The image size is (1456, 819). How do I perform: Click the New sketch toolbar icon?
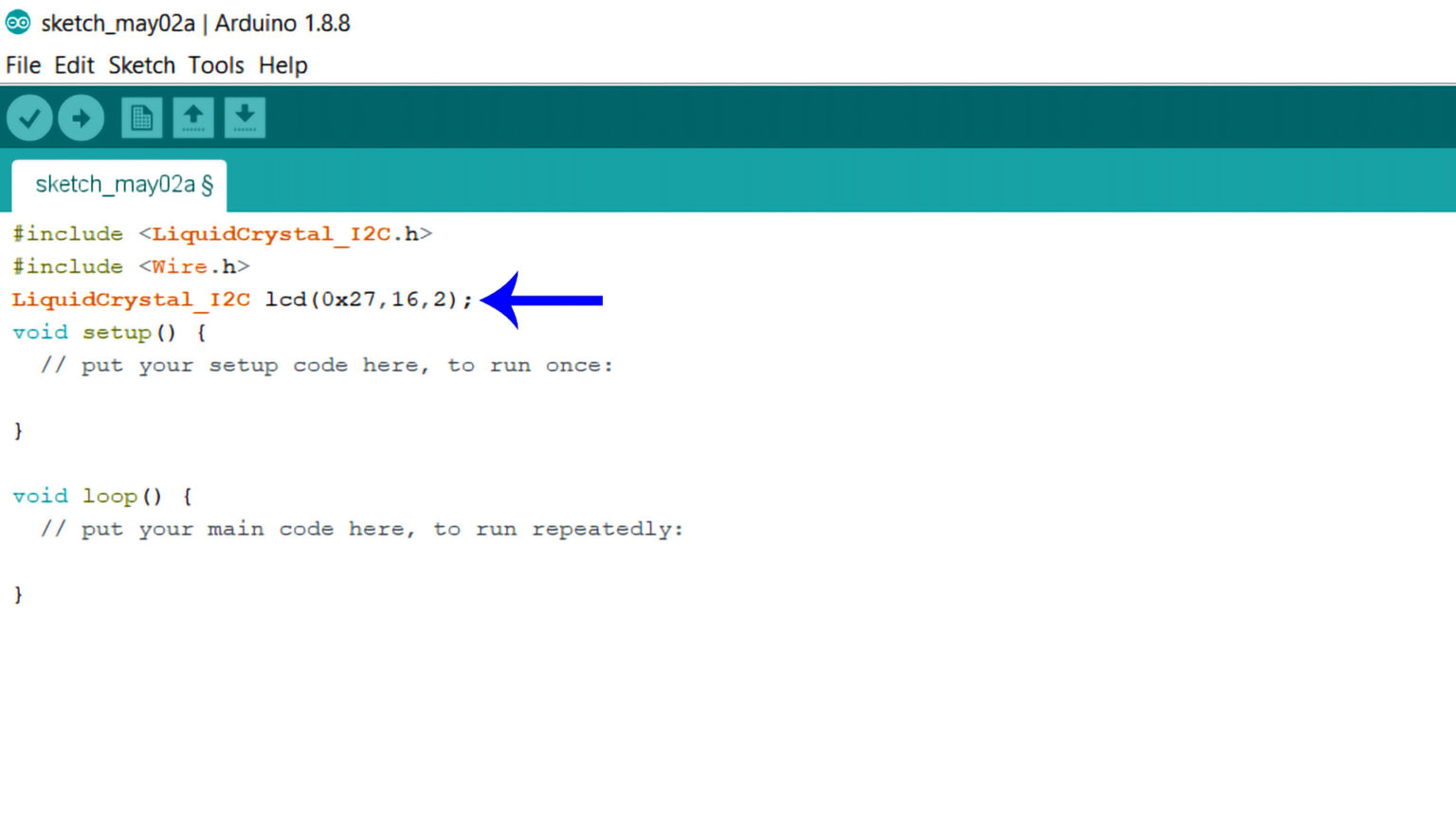tap(141, 117)
